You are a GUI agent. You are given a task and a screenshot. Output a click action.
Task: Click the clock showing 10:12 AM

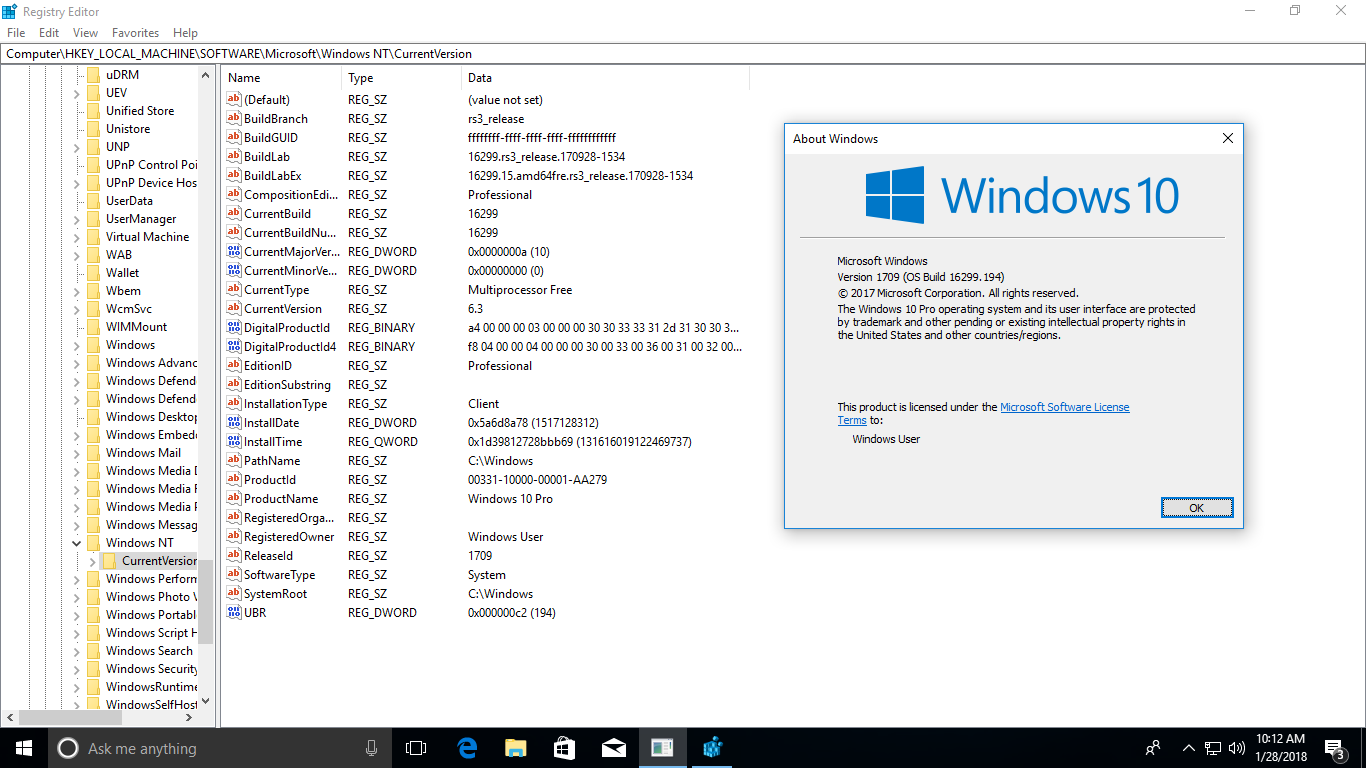point(1281,739)
